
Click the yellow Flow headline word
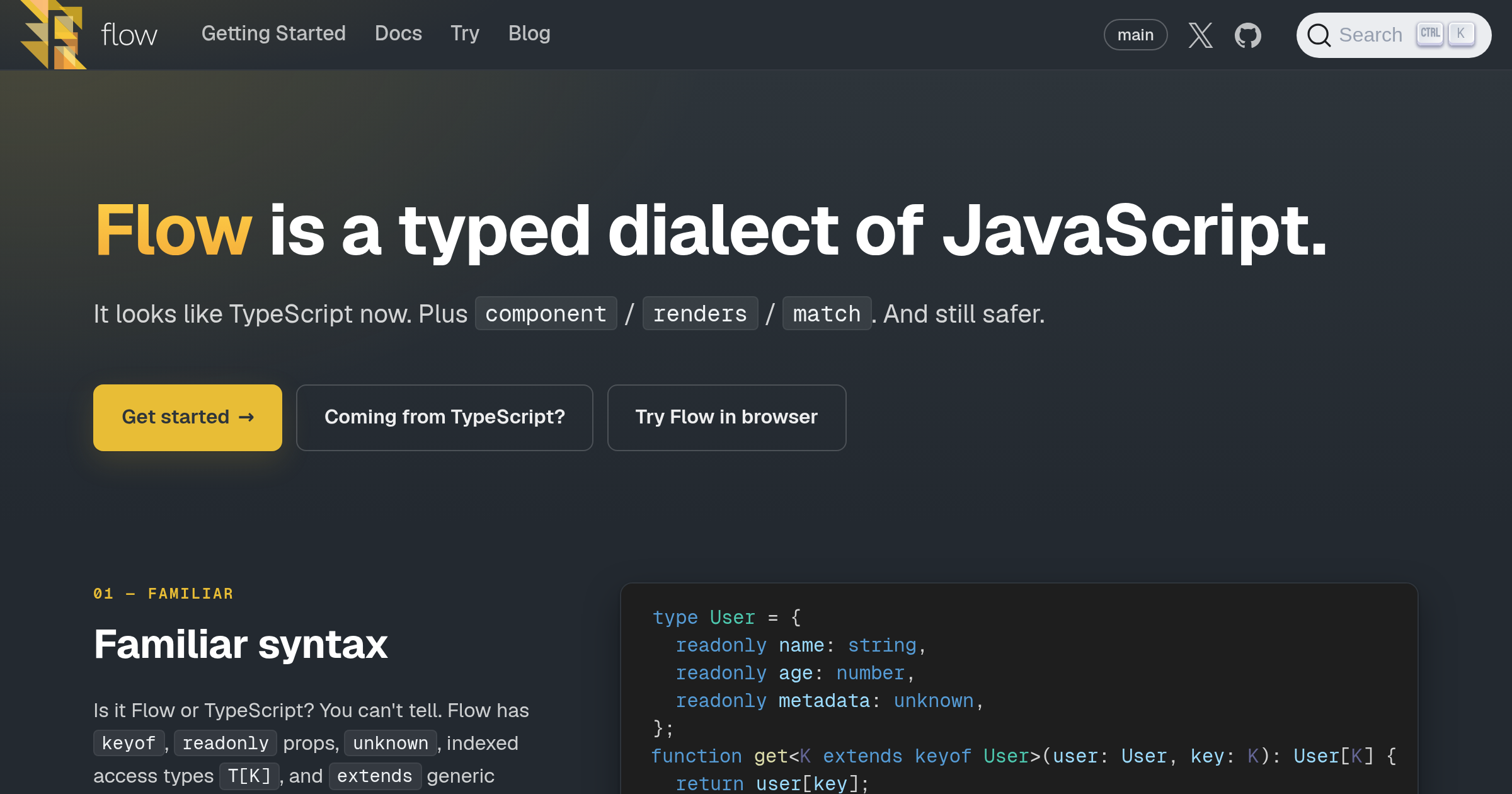coord(173,231)
